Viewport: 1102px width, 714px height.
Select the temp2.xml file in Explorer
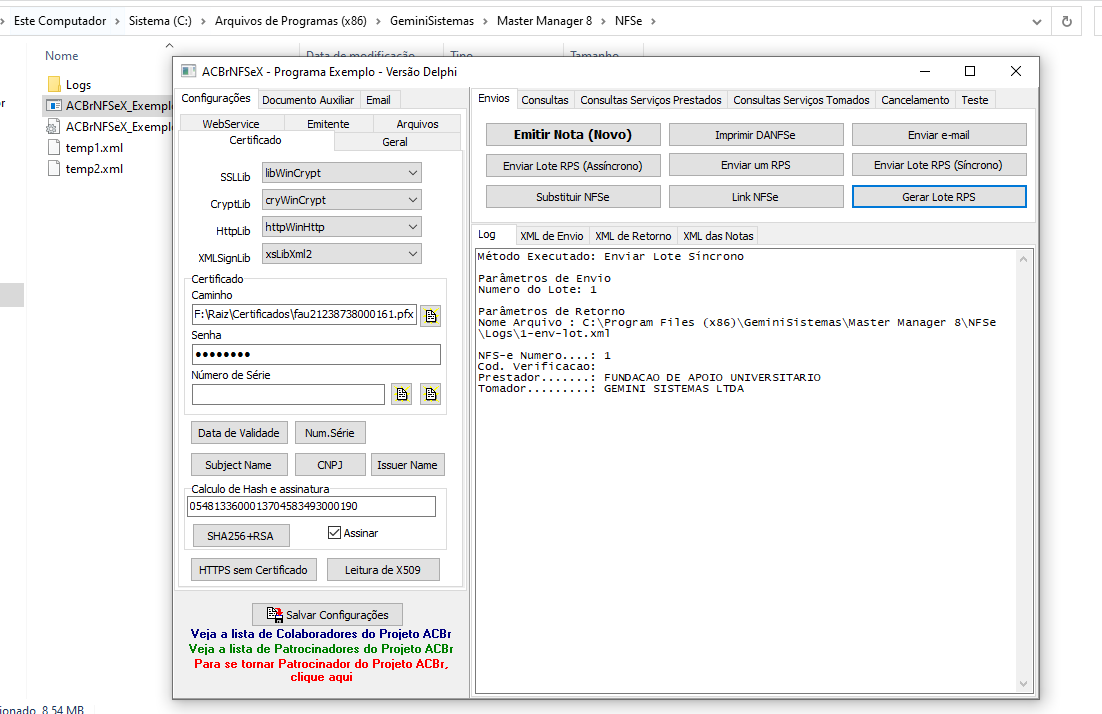[94, 169]
